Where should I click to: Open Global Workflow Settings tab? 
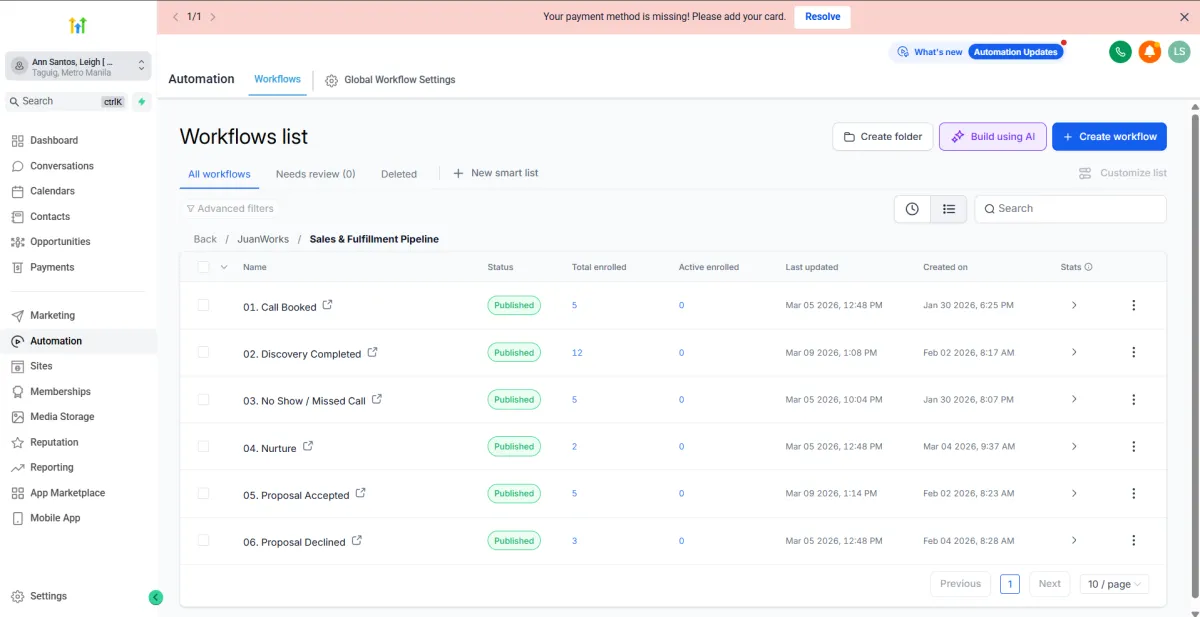pos(390,80)
